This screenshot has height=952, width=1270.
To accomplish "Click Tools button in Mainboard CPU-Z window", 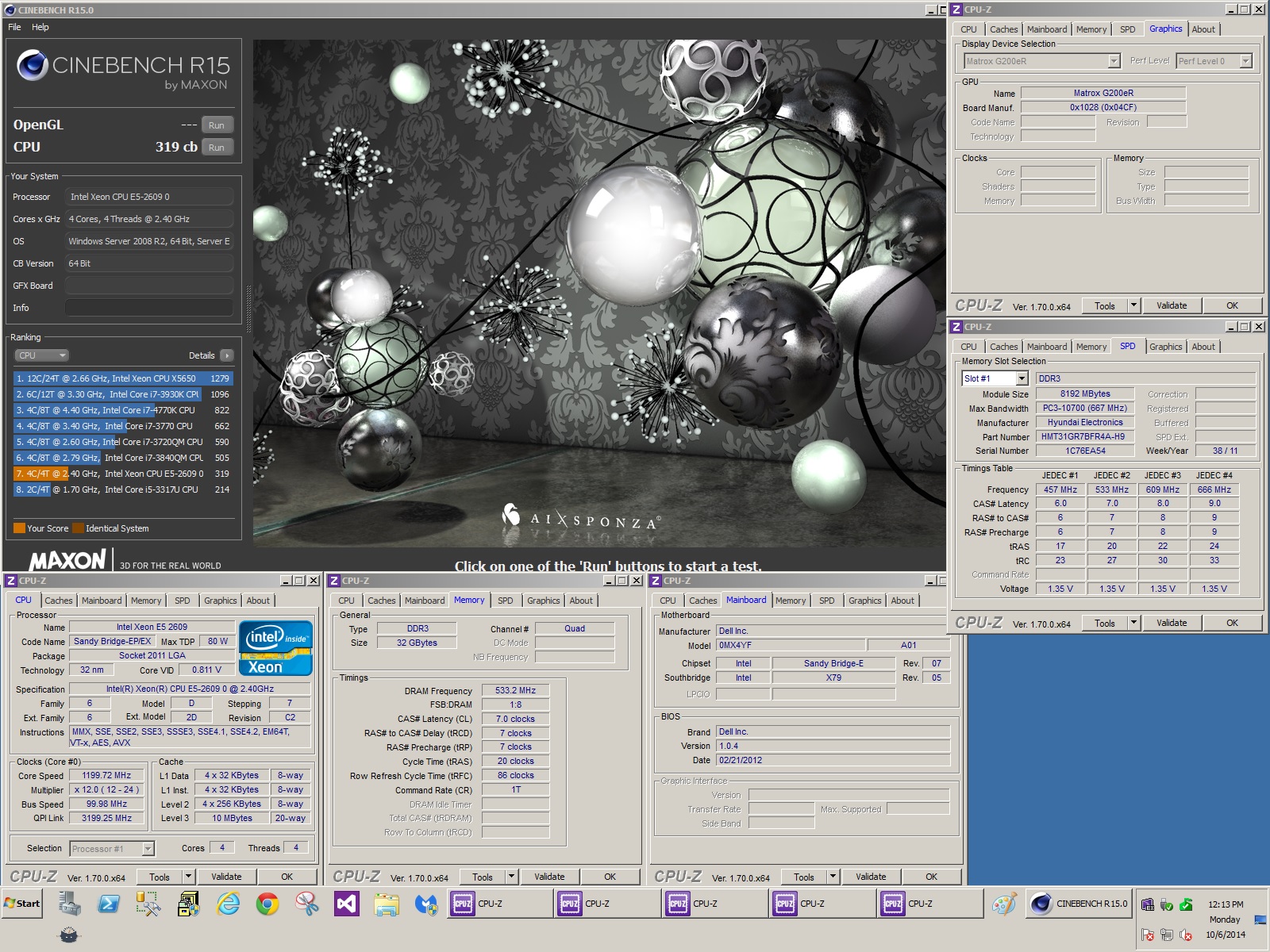I will pos(803,877).
